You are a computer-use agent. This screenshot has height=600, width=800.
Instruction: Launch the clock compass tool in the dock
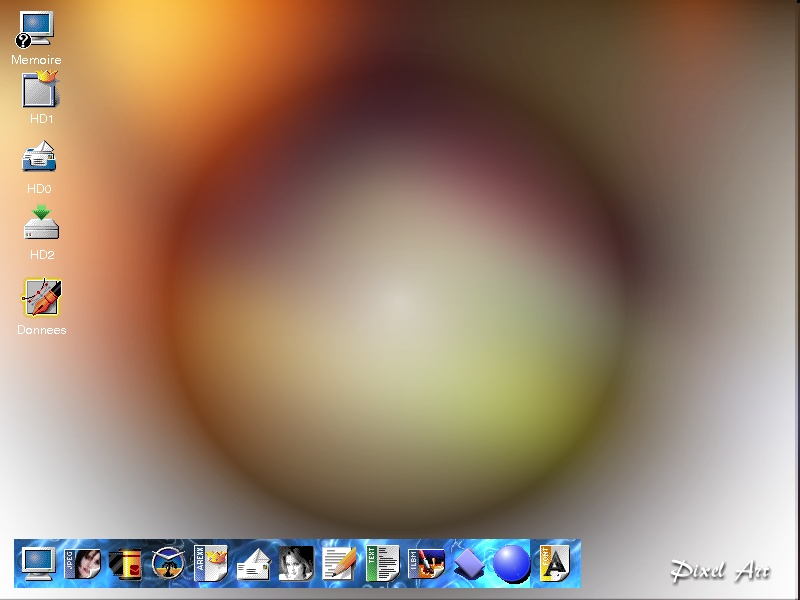click(x=167, y=564)
